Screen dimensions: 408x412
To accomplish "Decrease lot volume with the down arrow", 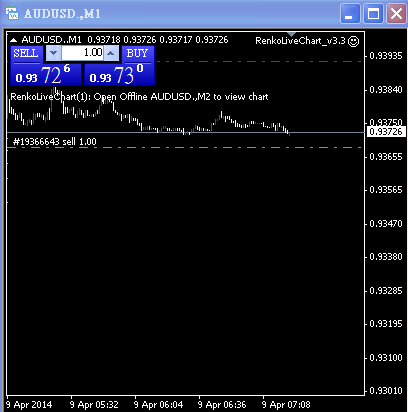I will click(x=53, y=53).
